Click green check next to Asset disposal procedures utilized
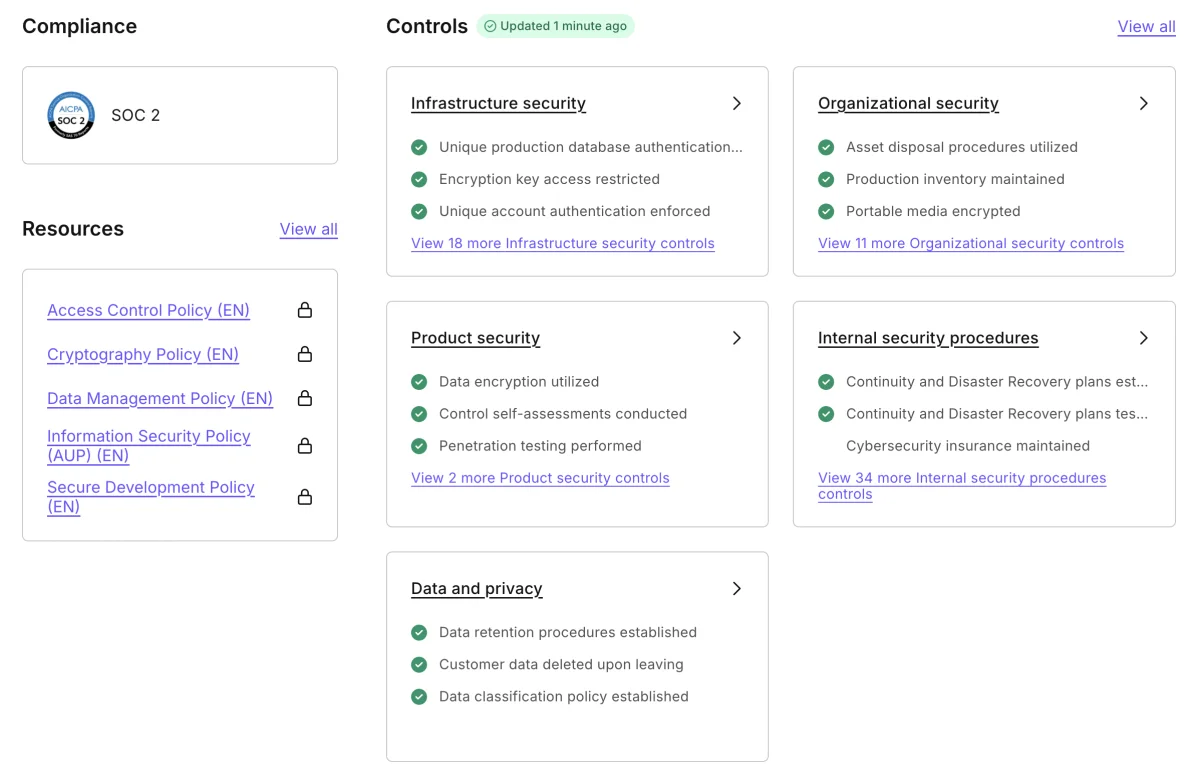Image resolution: width=1200 pixels, height=777 pixels. [826, 147]
